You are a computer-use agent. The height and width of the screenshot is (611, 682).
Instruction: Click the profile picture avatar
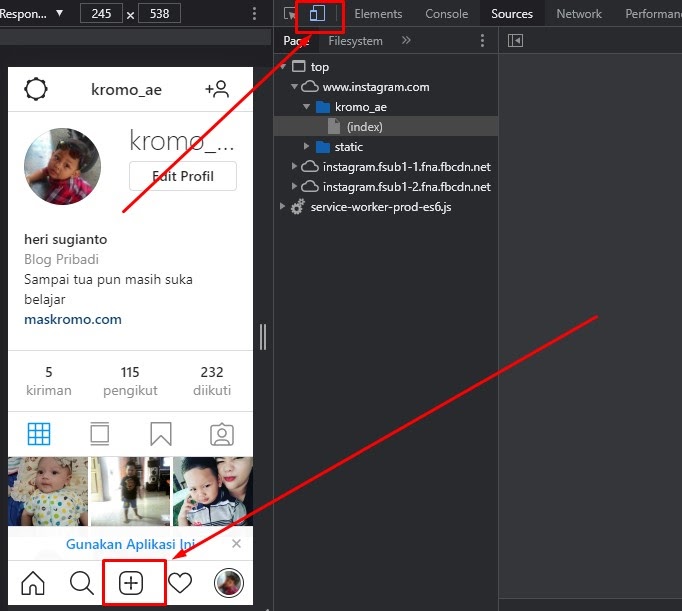[x=62, y=166]
